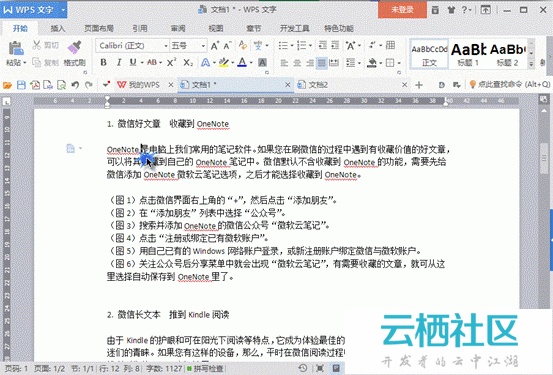Switch to the 页面布局 ribbon tab
Viewport: 553px width, 375px height.
click(x=99, y=28)
